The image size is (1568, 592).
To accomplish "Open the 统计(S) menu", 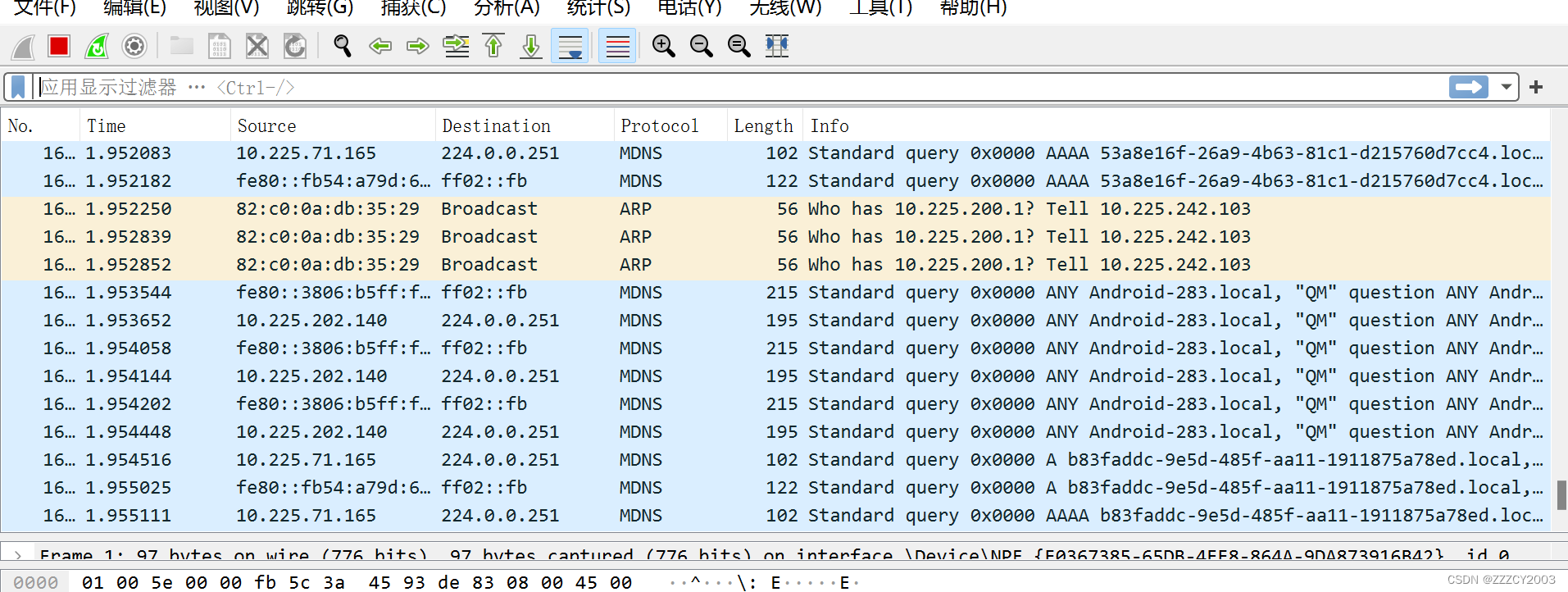I will pos(598,8).
